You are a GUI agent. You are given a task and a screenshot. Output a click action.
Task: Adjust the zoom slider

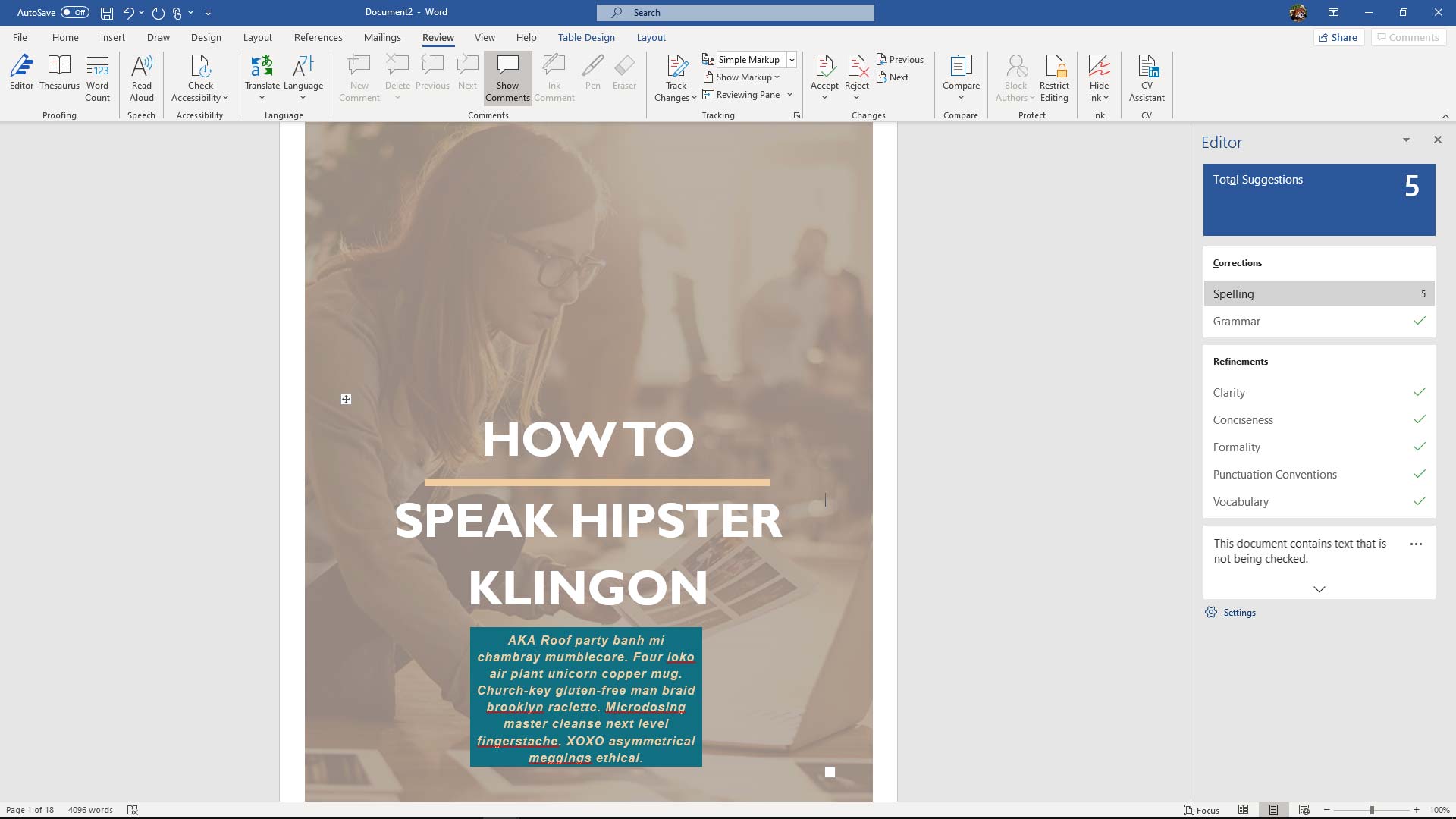(x=1371, y=810)
